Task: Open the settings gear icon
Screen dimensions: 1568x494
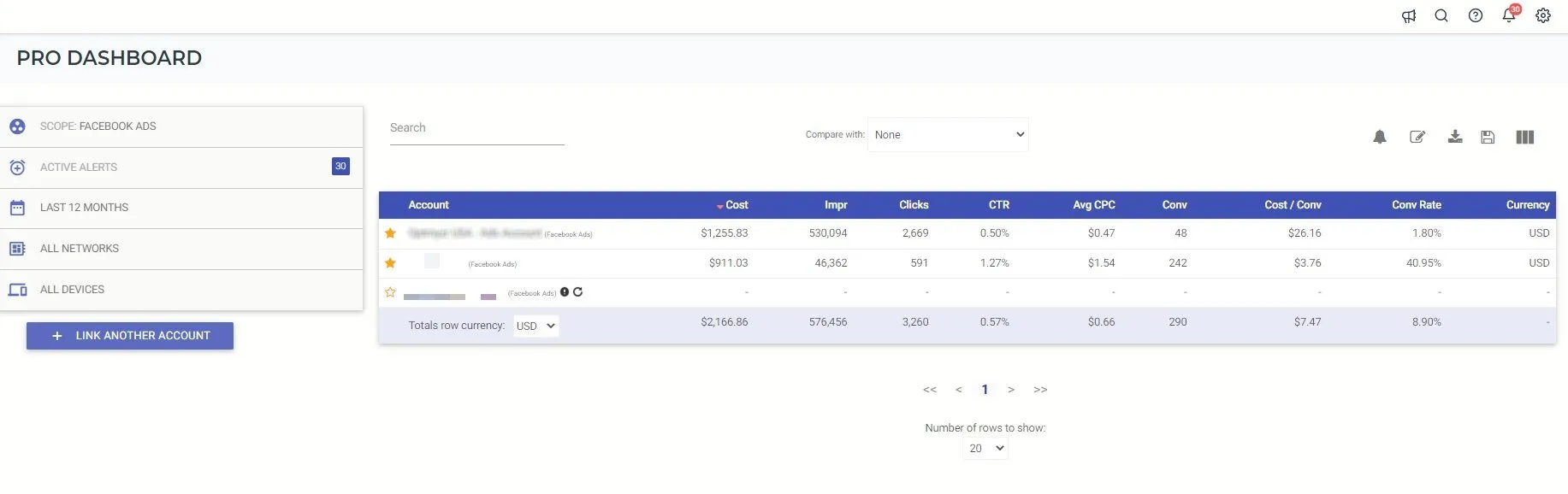Action: point(1542,15)
